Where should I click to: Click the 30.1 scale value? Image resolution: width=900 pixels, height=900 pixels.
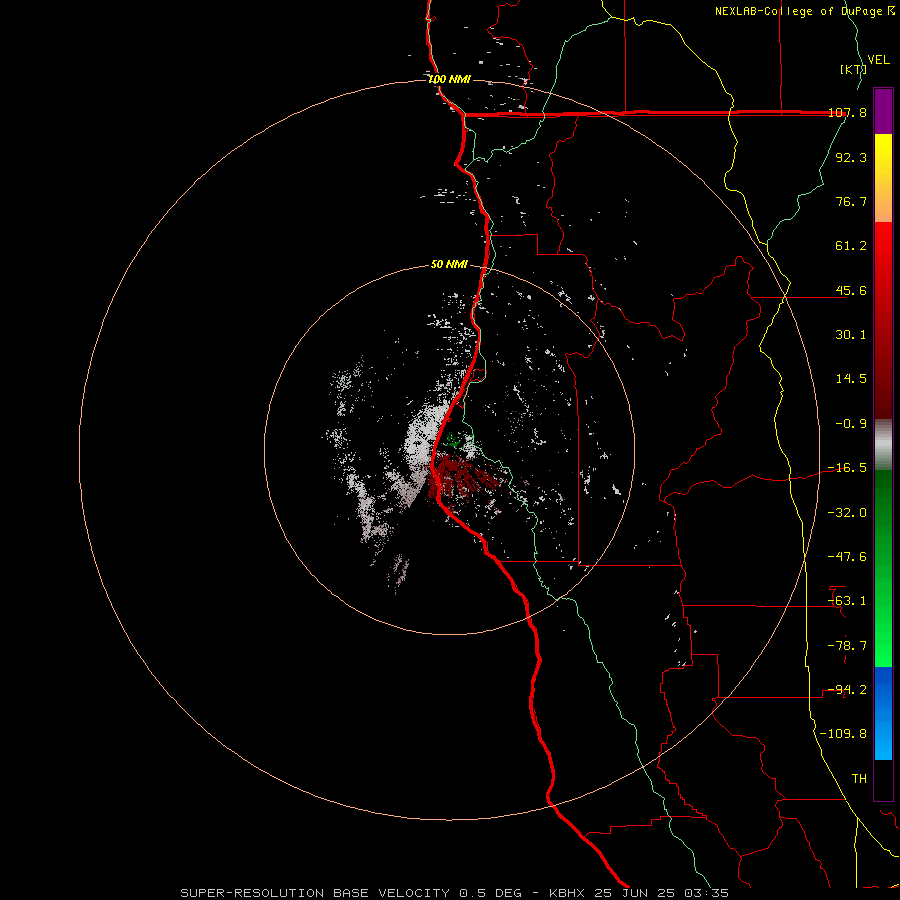(851, 335)
